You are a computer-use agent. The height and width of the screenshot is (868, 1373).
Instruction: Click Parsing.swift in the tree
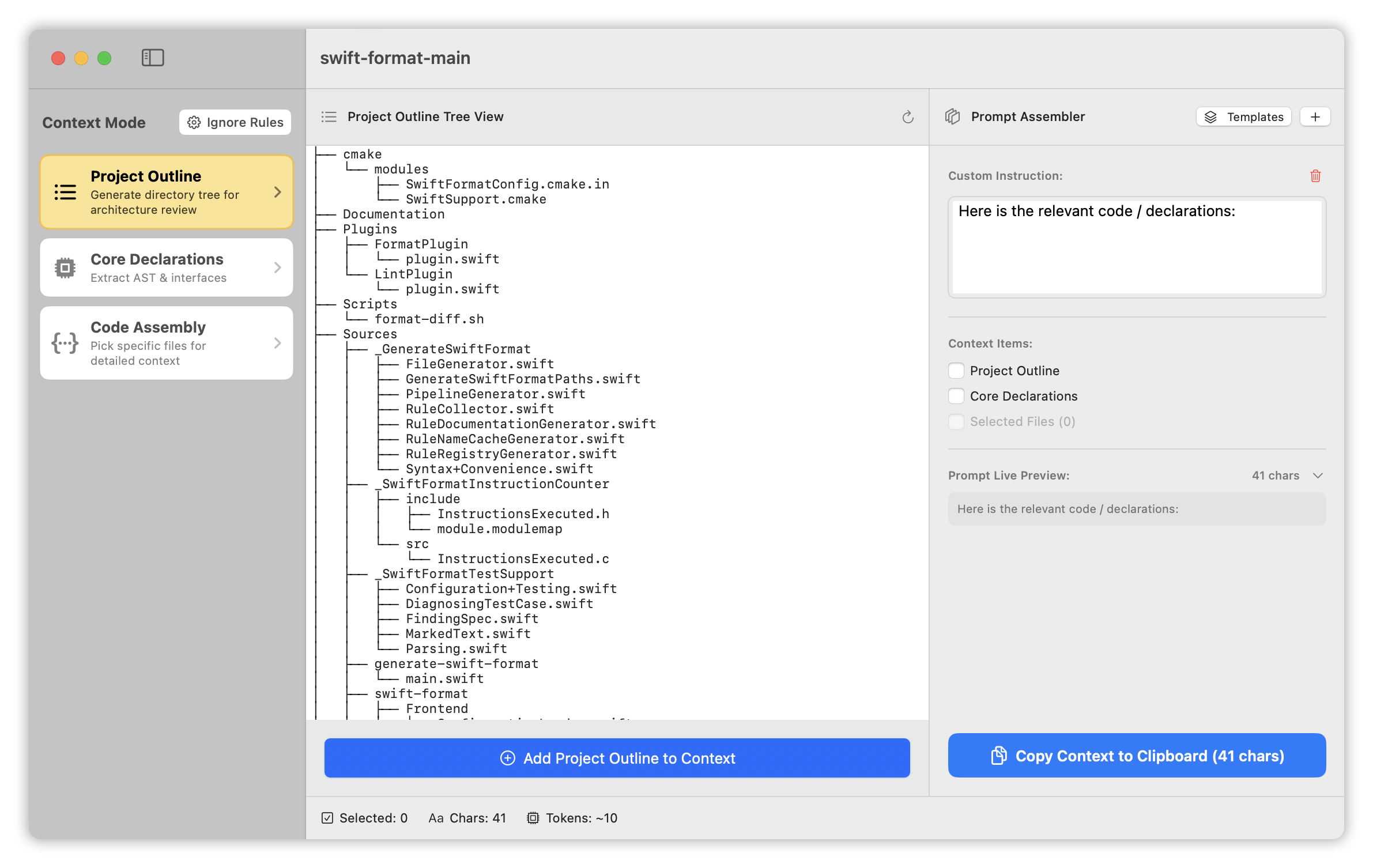click(457, 648)
